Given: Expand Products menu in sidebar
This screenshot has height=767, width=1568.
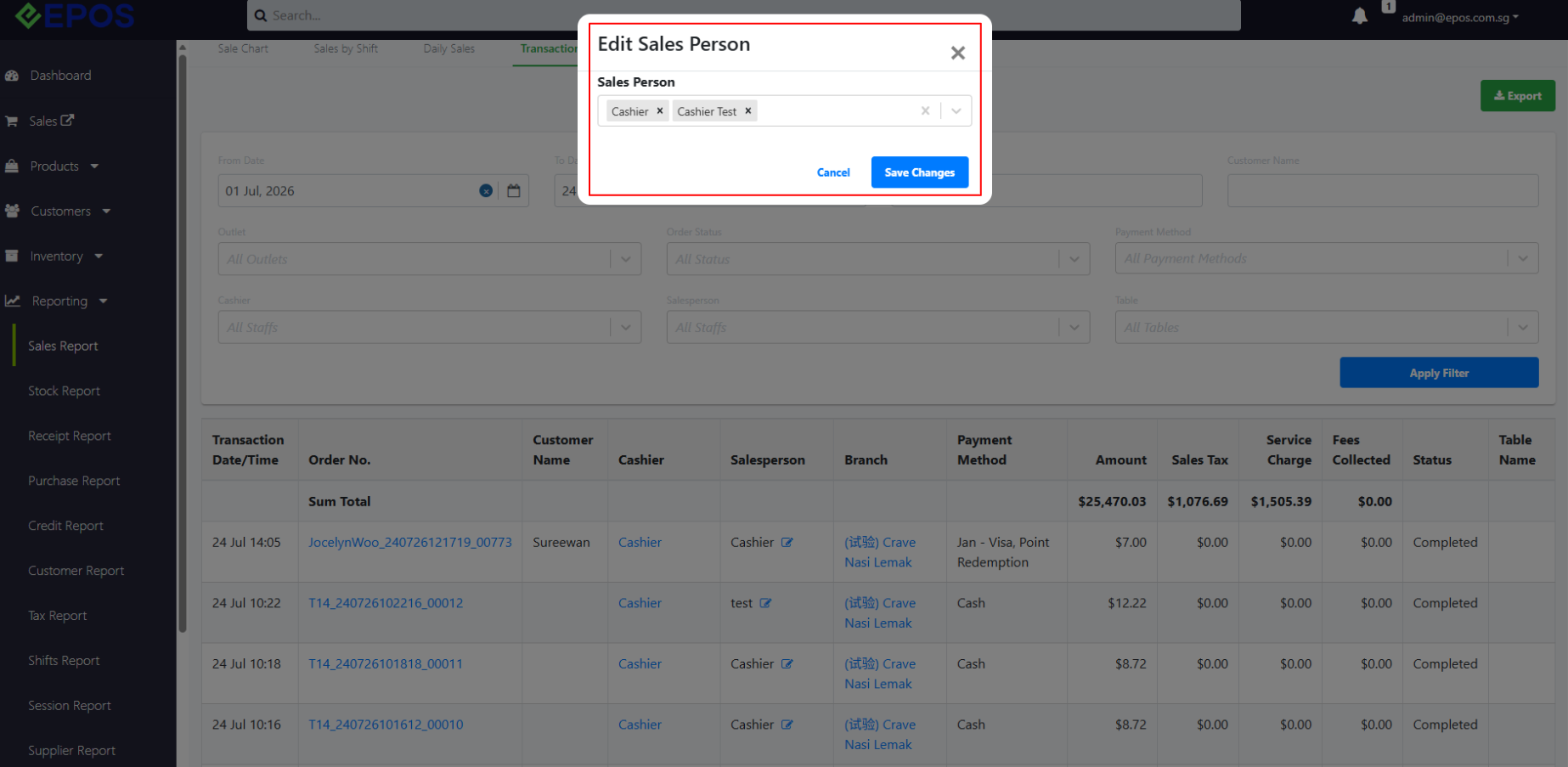Looking at the screenshot, I should [x=65, y=166].
